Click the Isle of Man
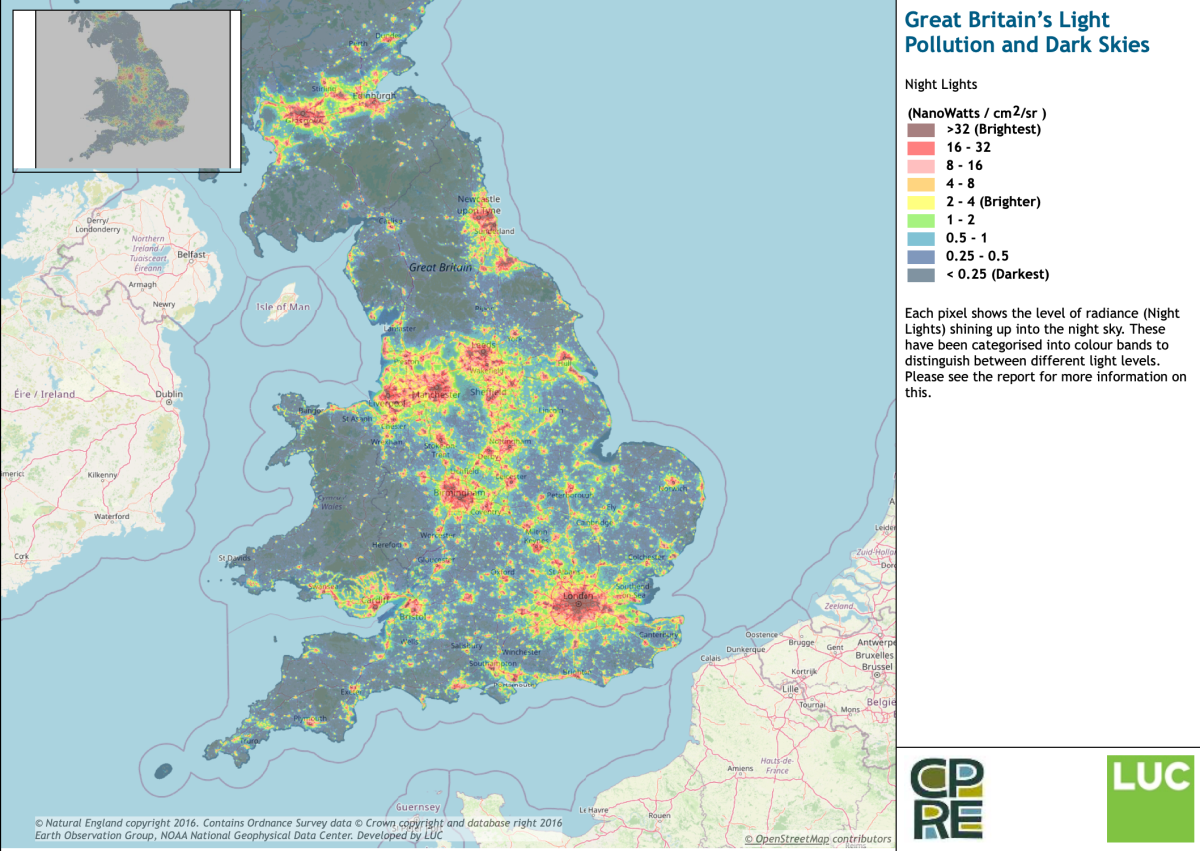This screenshot has width=1200, height=851. pos(285,302)
